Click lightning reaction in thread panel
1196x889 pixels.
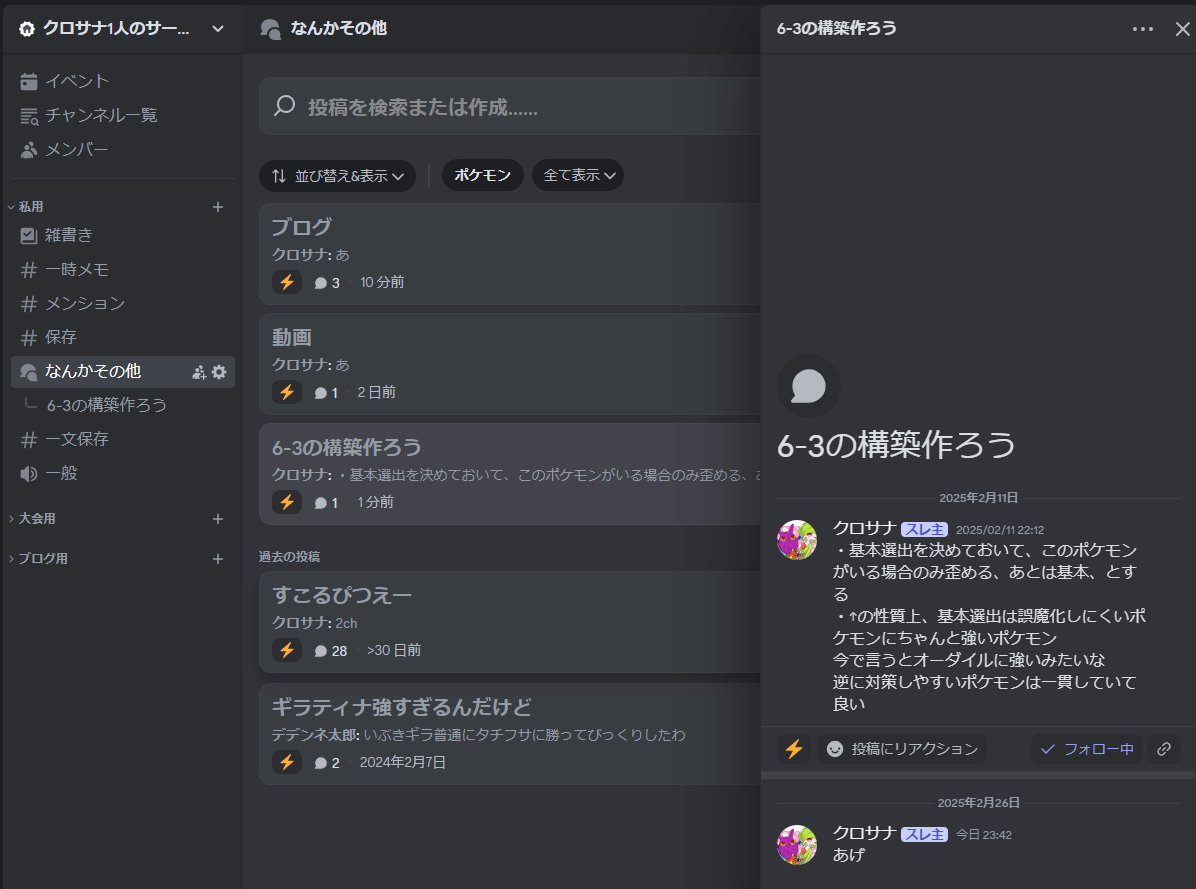coord(794,749)
